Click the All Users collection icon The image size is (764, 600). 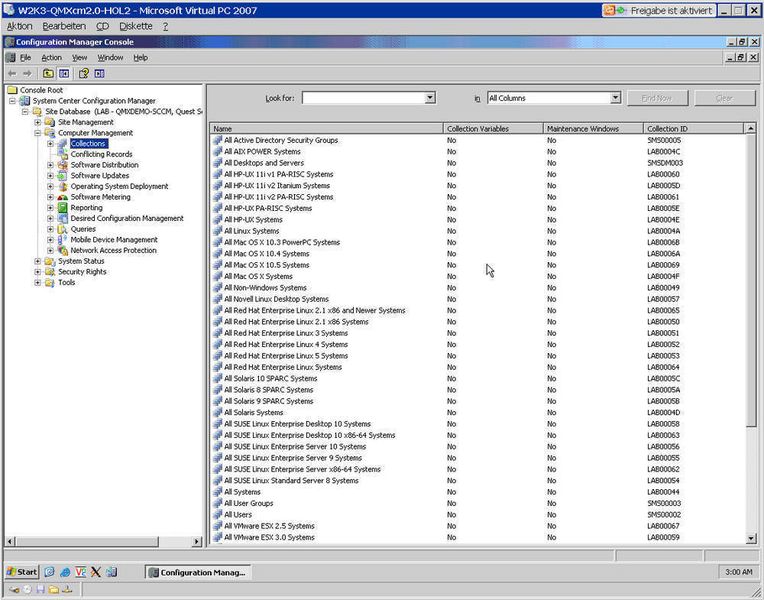[217, 515]
